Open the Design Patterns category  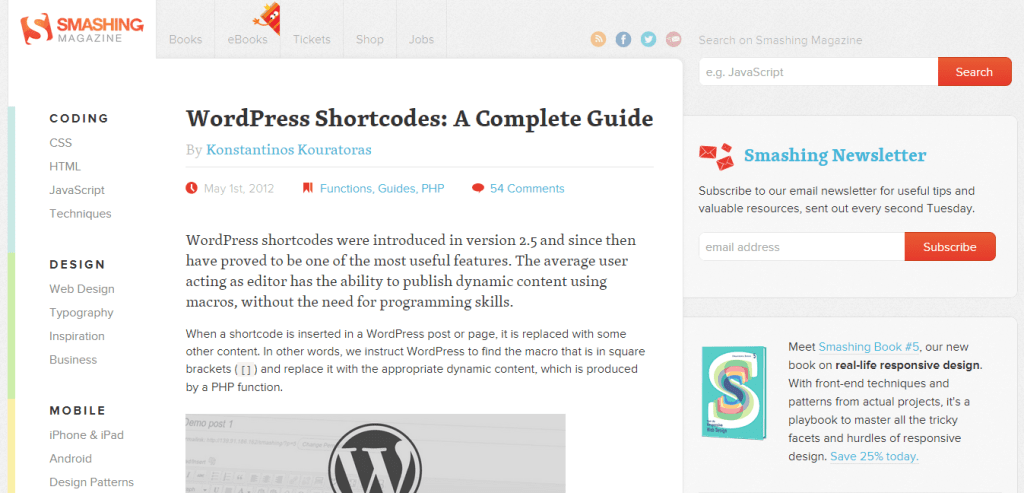(91, 482)
